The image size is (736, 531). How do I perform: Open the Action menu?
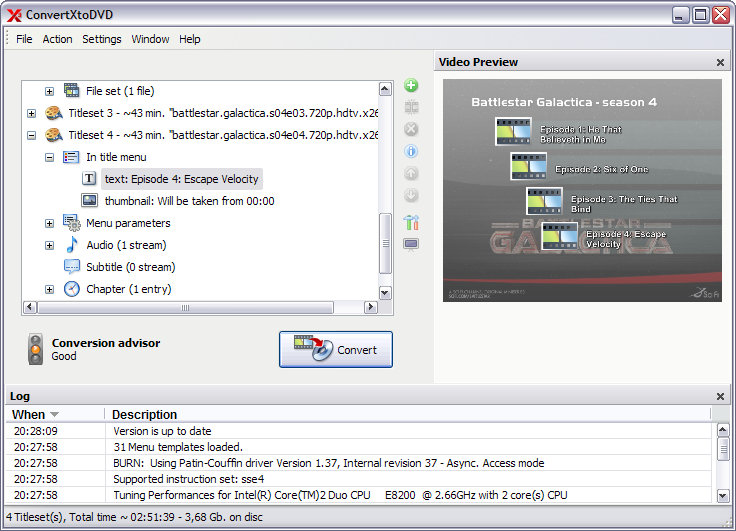[x=57, y=39]
